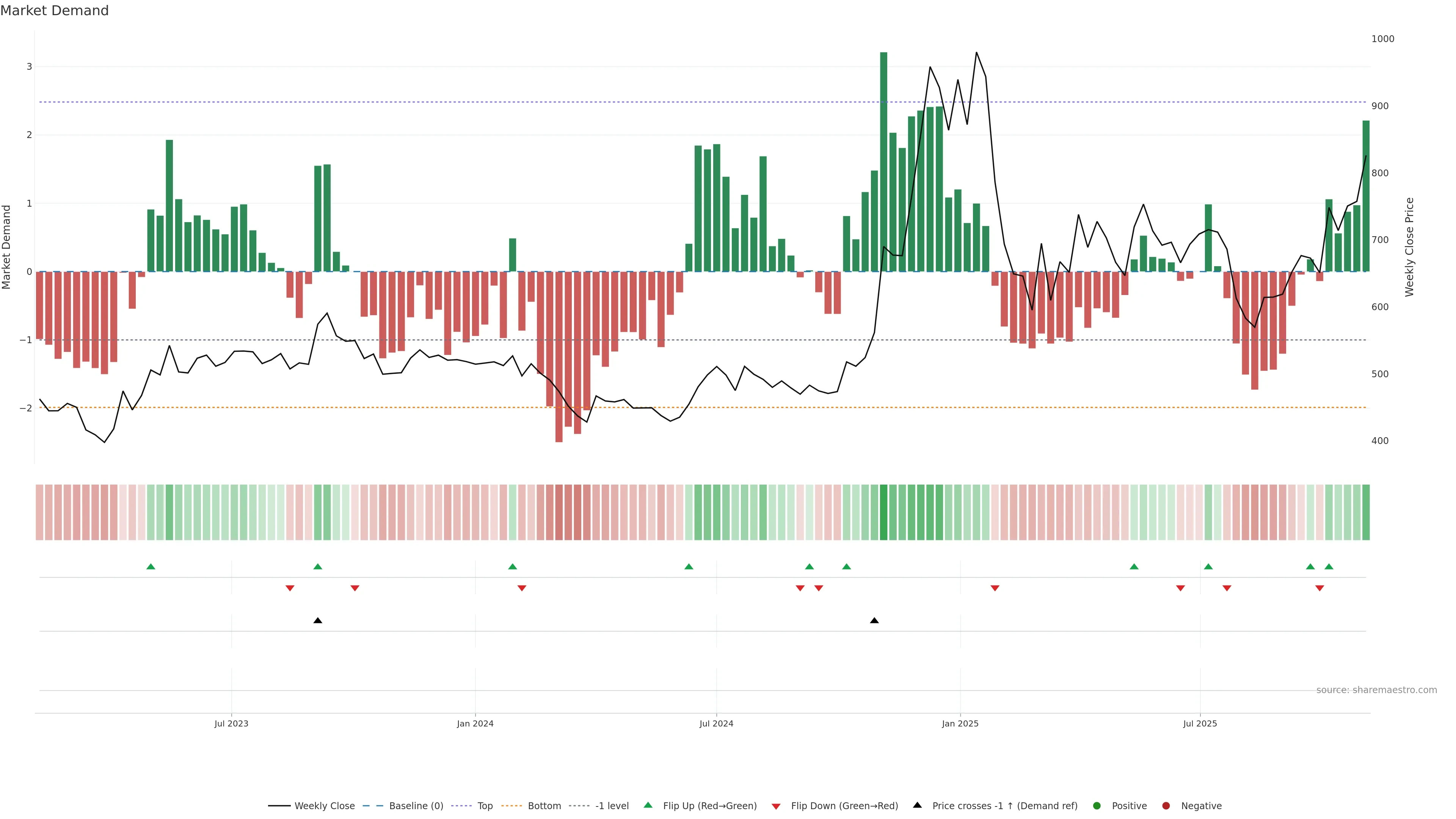The image size is (1456, 819).
Task: Click red Flip Down legend triangle
Action: pos(776,806)
